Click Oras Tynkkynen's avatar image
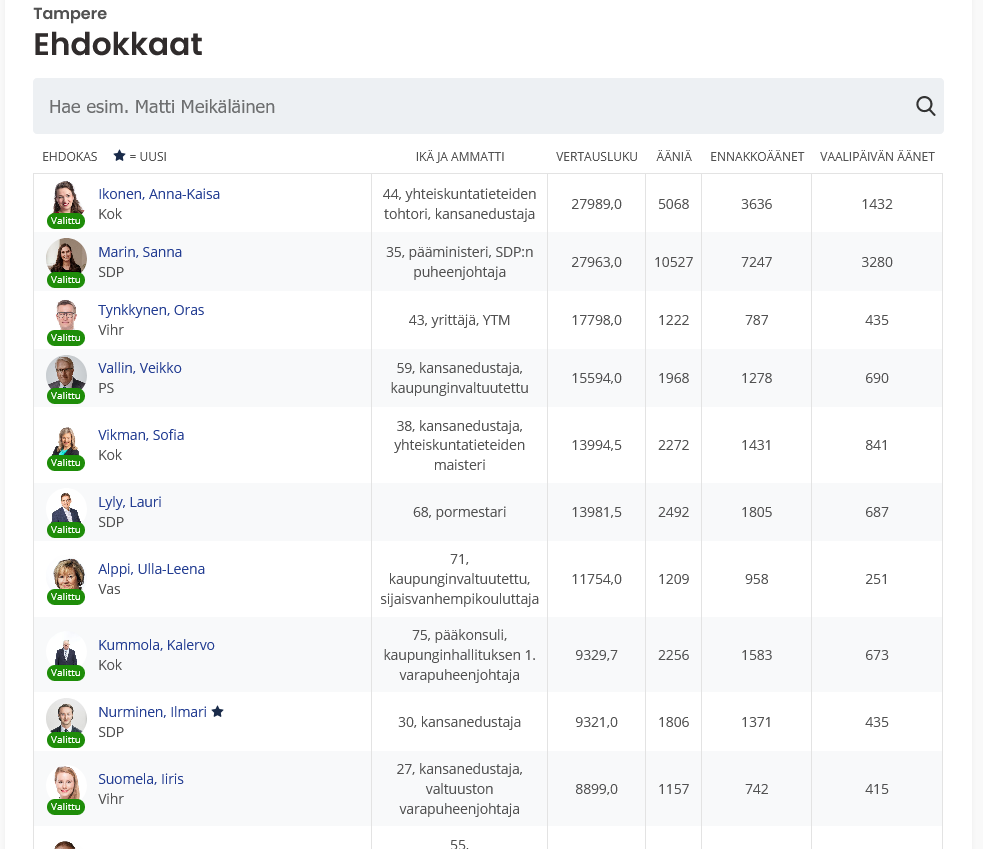The height and width of the screenshot is (849, 983). pyautogui.click(x=66, y=315)
